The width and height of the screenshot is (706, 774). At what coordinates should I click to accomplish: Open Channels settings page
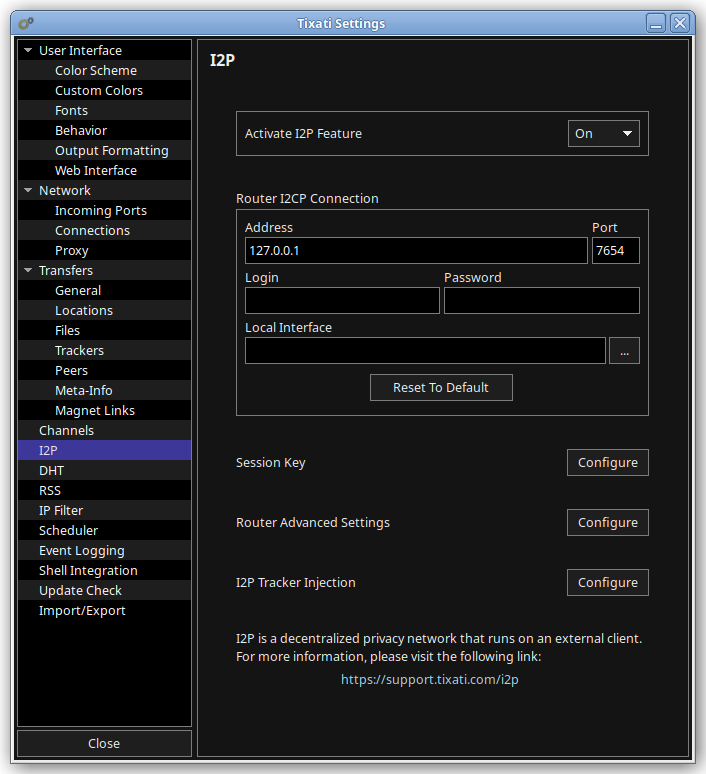[x=104, y=430]
